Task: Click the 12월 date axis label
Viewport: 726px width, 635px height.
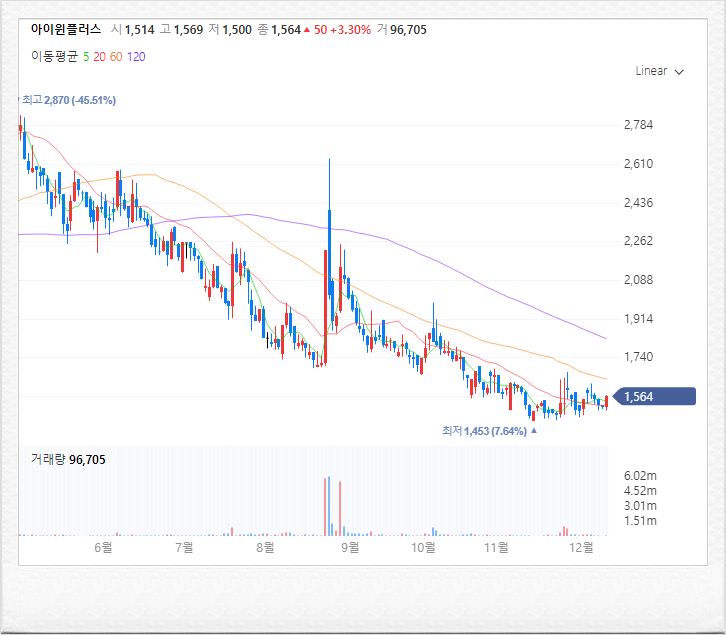Action: click(x=581, y=547)
